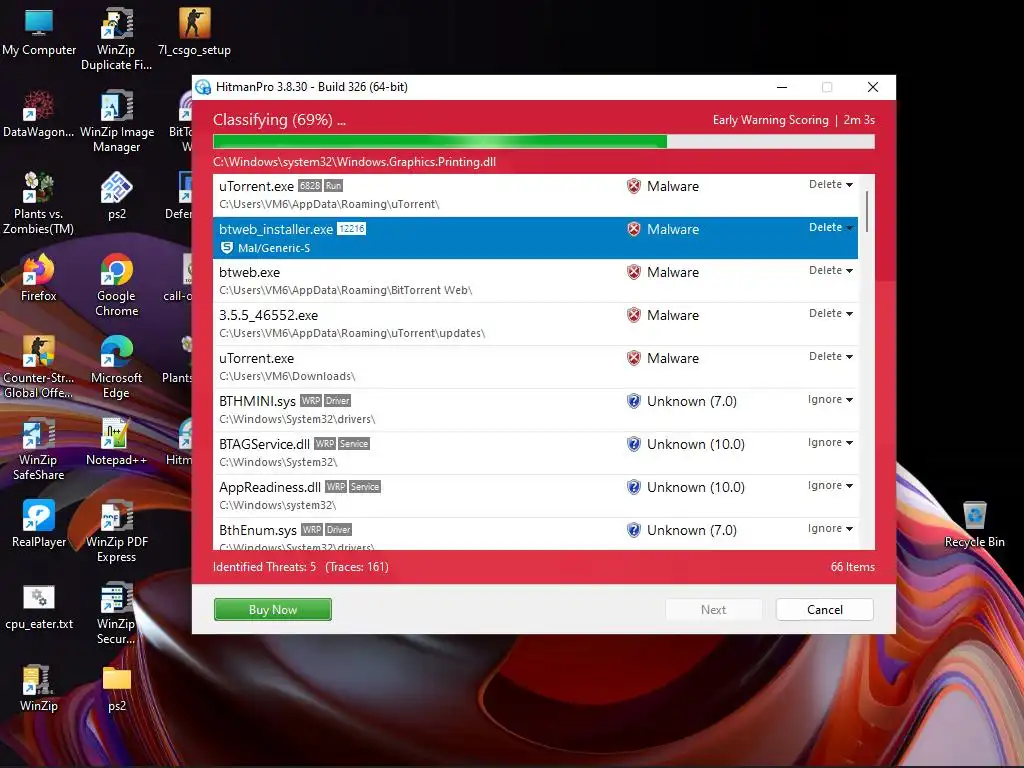Open Ignore dropdown for BTAGService.dll
This screenshot has height=768, width=1024.
tap(830, 443)
